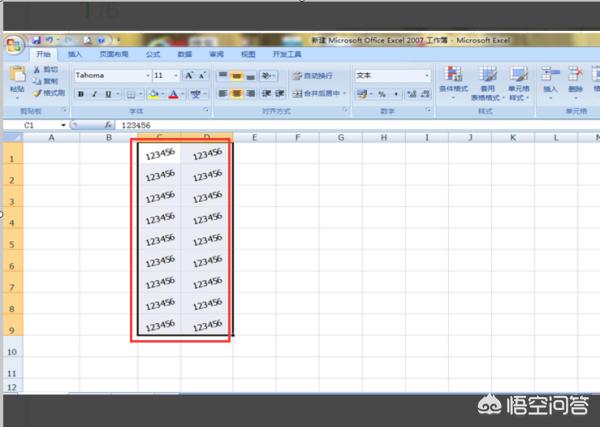
Task: Toggle Italic formatting
Action: (x=95, y=94)
